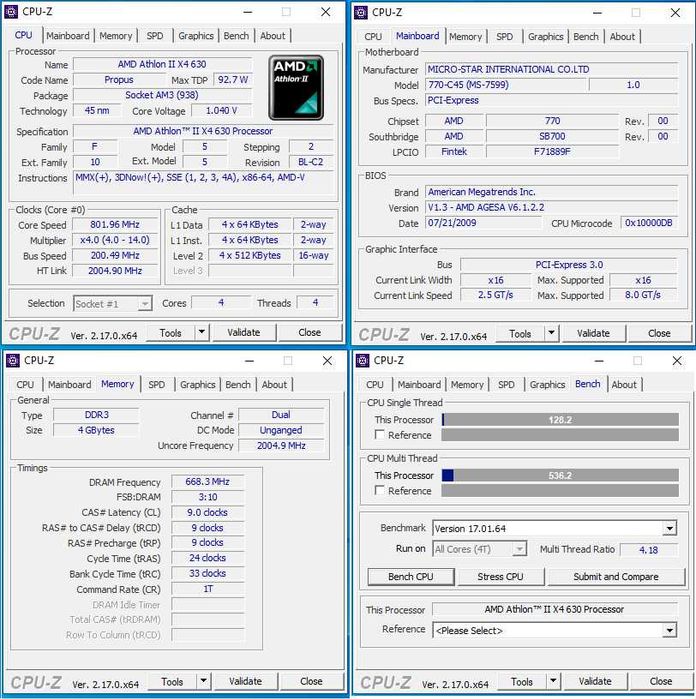Open the Tools dropdown arrow in the CPU window

tap(202, 333)
